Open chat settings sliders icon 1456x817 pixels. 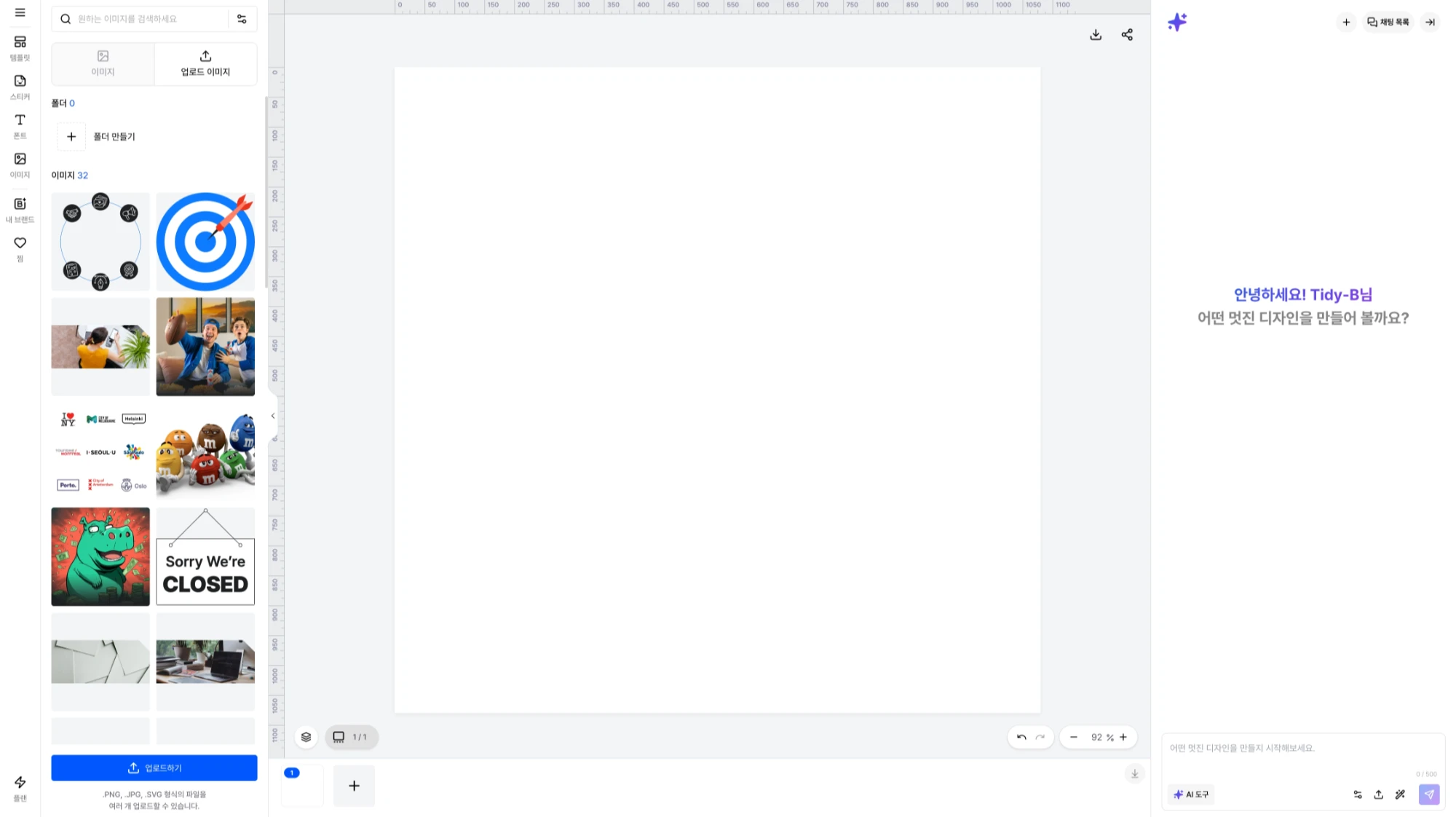coord(1358,794)
